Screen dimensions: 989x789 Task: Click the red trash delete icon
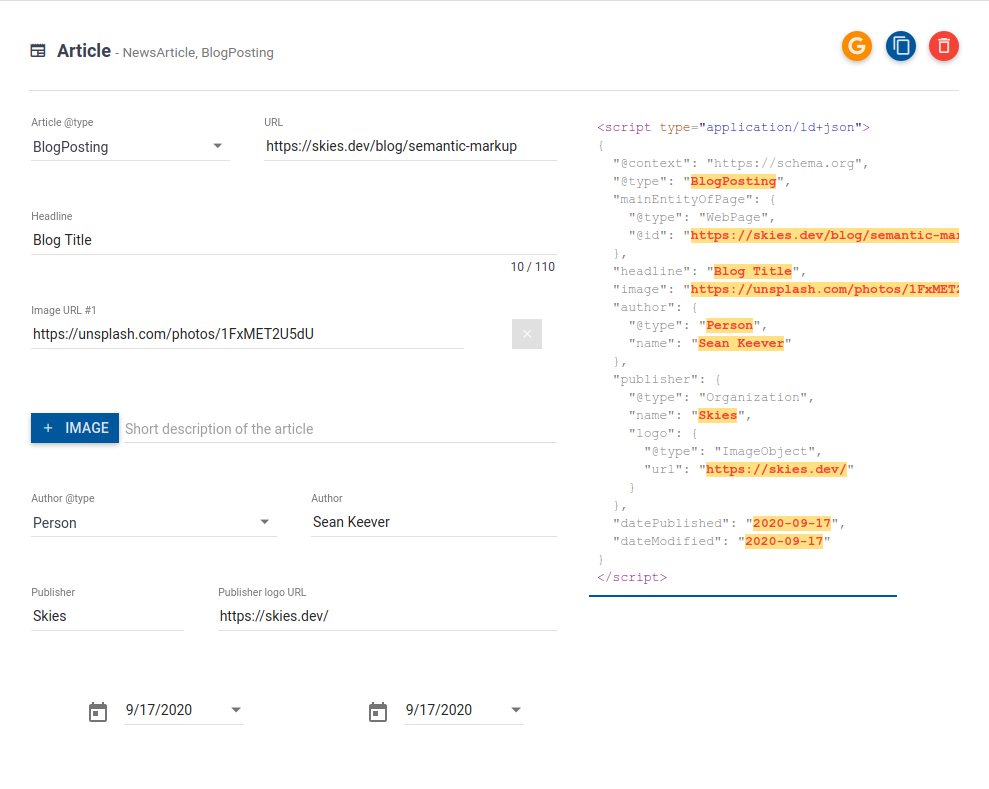pyautogui.click(x=944, y=46)
